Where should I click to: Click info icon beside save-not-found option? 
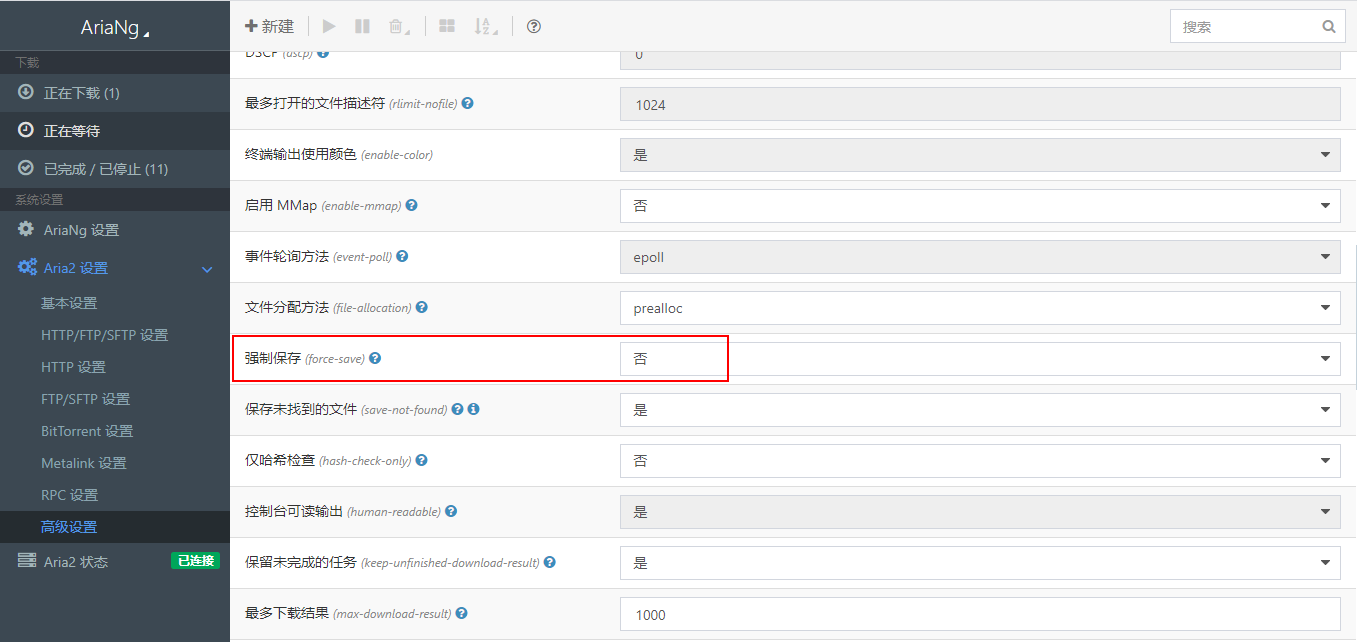tap(474, 409)
